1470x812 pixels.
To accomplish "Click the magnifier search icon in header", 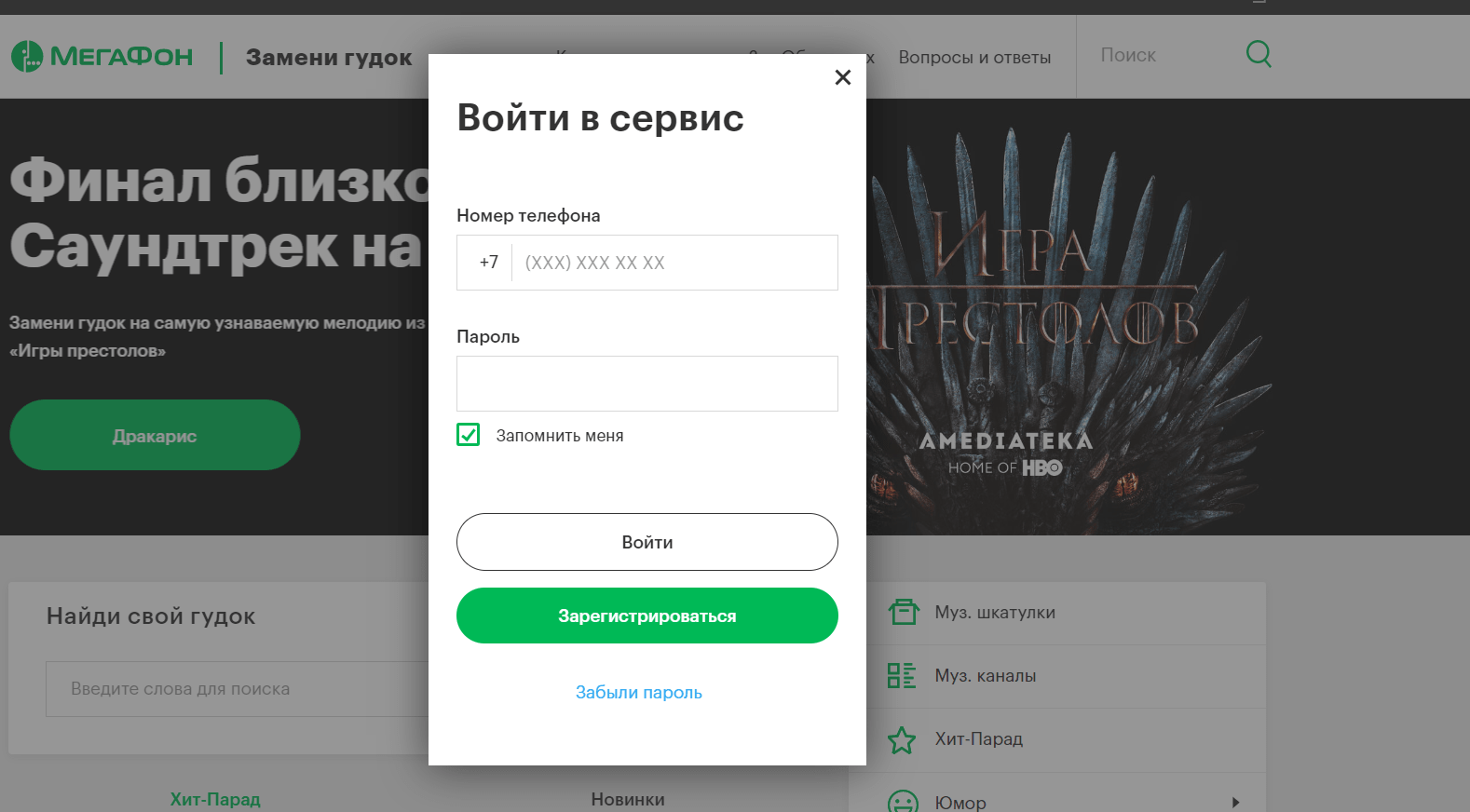I will [x=1258, y=54].
